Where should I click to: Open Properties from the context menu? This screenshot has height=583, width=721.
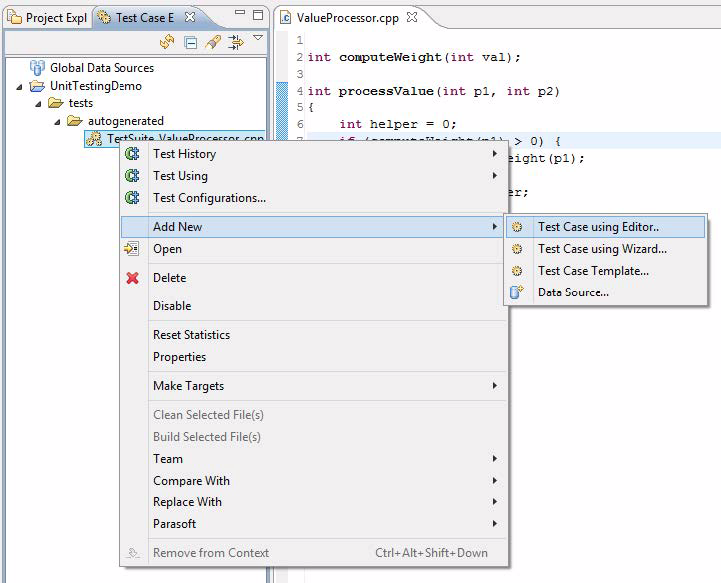coord(314,357)
